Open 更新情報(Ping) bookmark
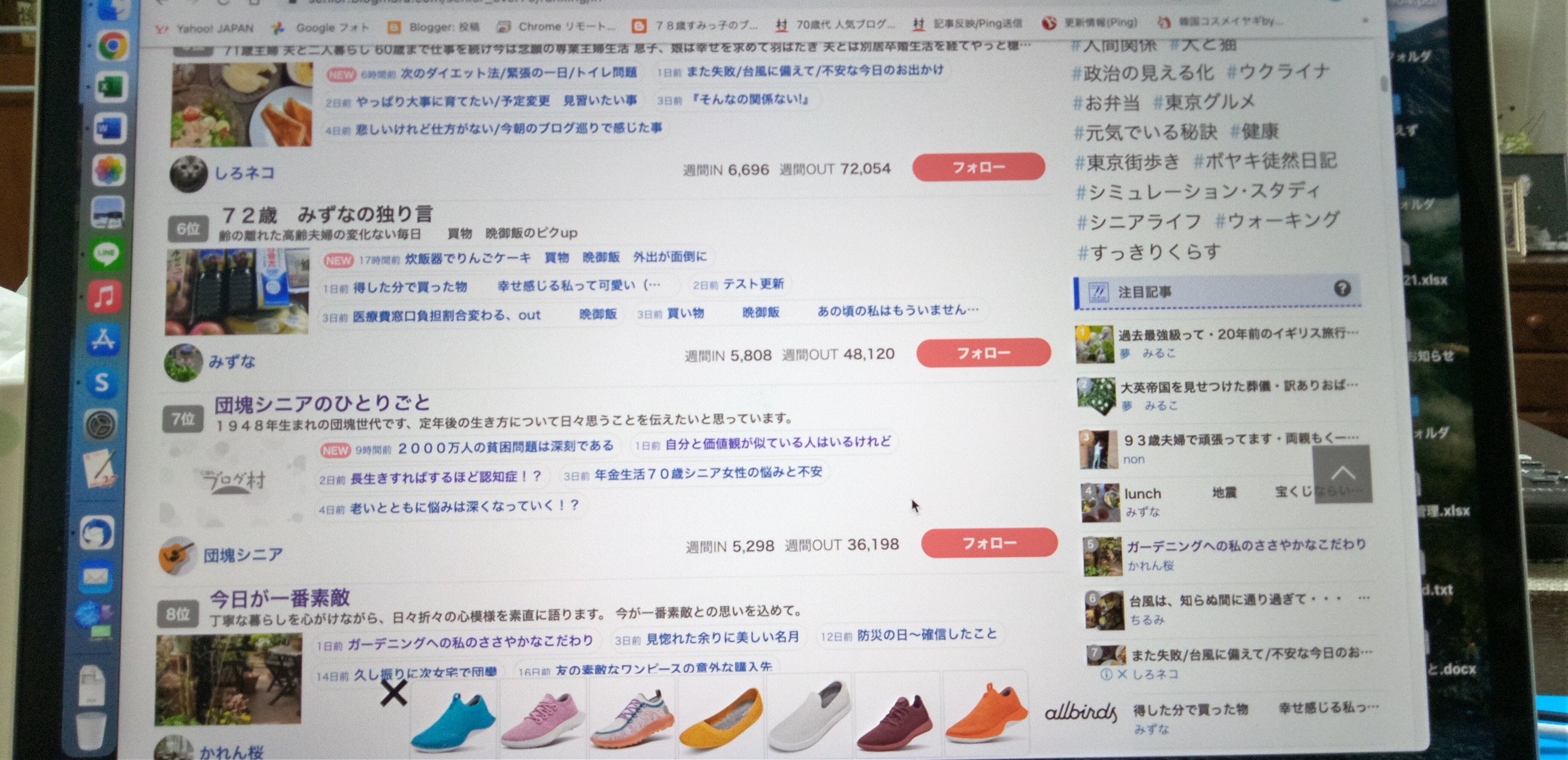The height and width of the screenshot is (760, 1568). 1090,23
